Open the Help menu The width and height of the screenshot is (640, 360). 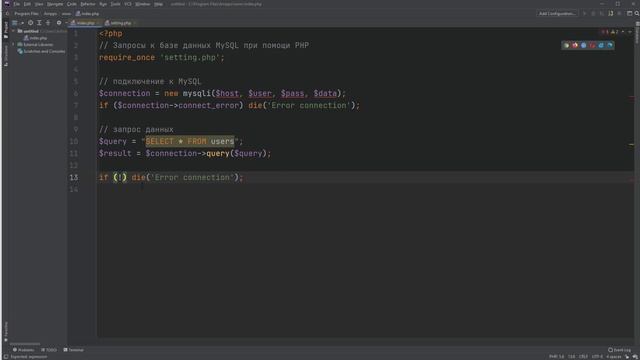point(158,4)
